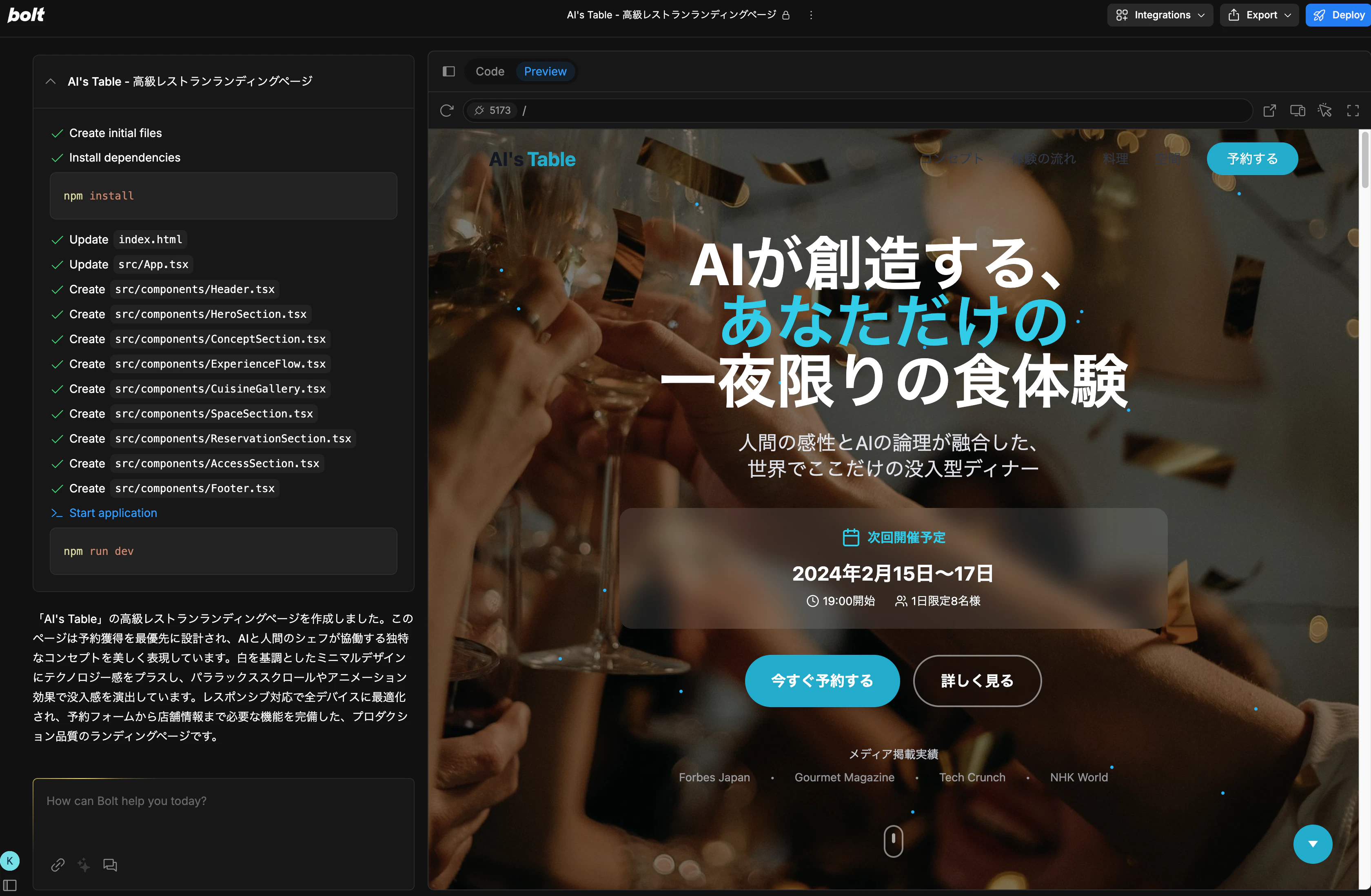Screen dimensions: 1371x896
Task: Open the Integrations dropdown
Action: point(1160,15)
